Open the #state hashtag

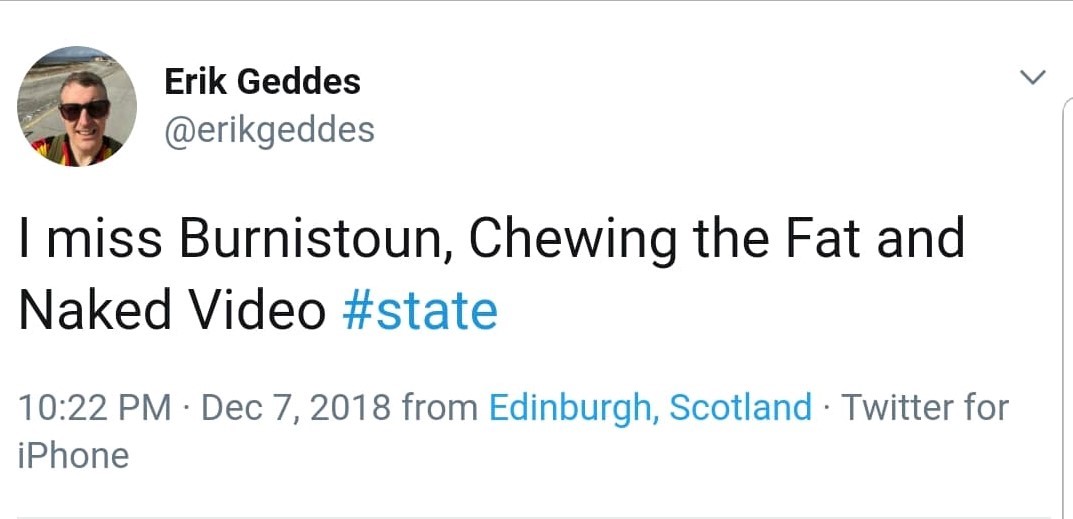click(x=419, y=311)
